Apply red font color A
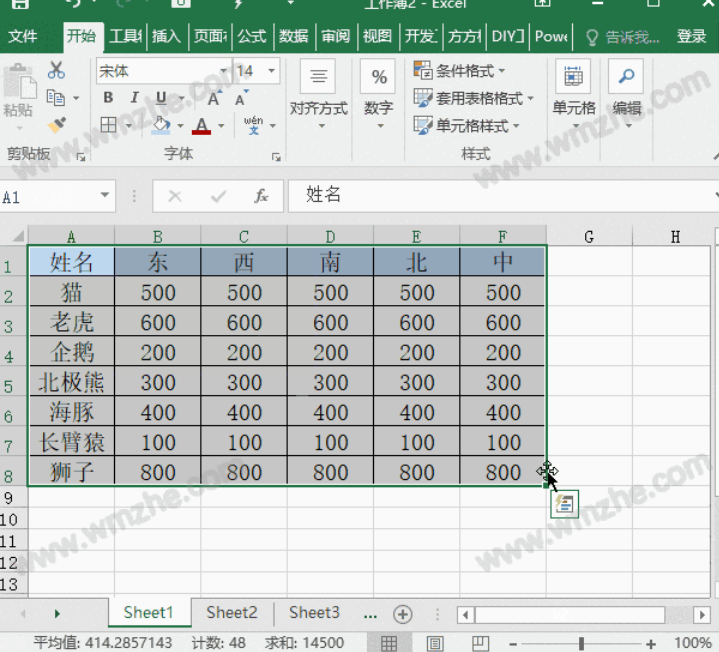Screen dimensions: 719x652 [202, 125]
